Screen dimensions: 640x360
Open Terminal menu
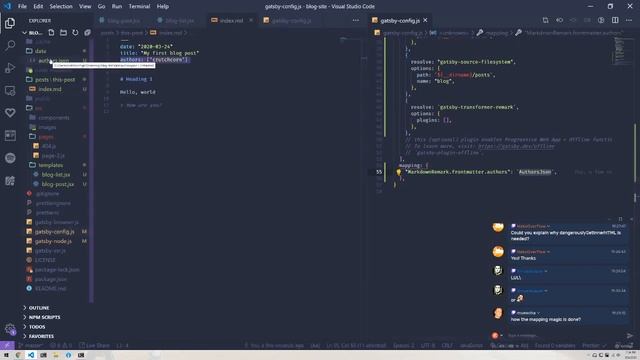coord(139,6)
